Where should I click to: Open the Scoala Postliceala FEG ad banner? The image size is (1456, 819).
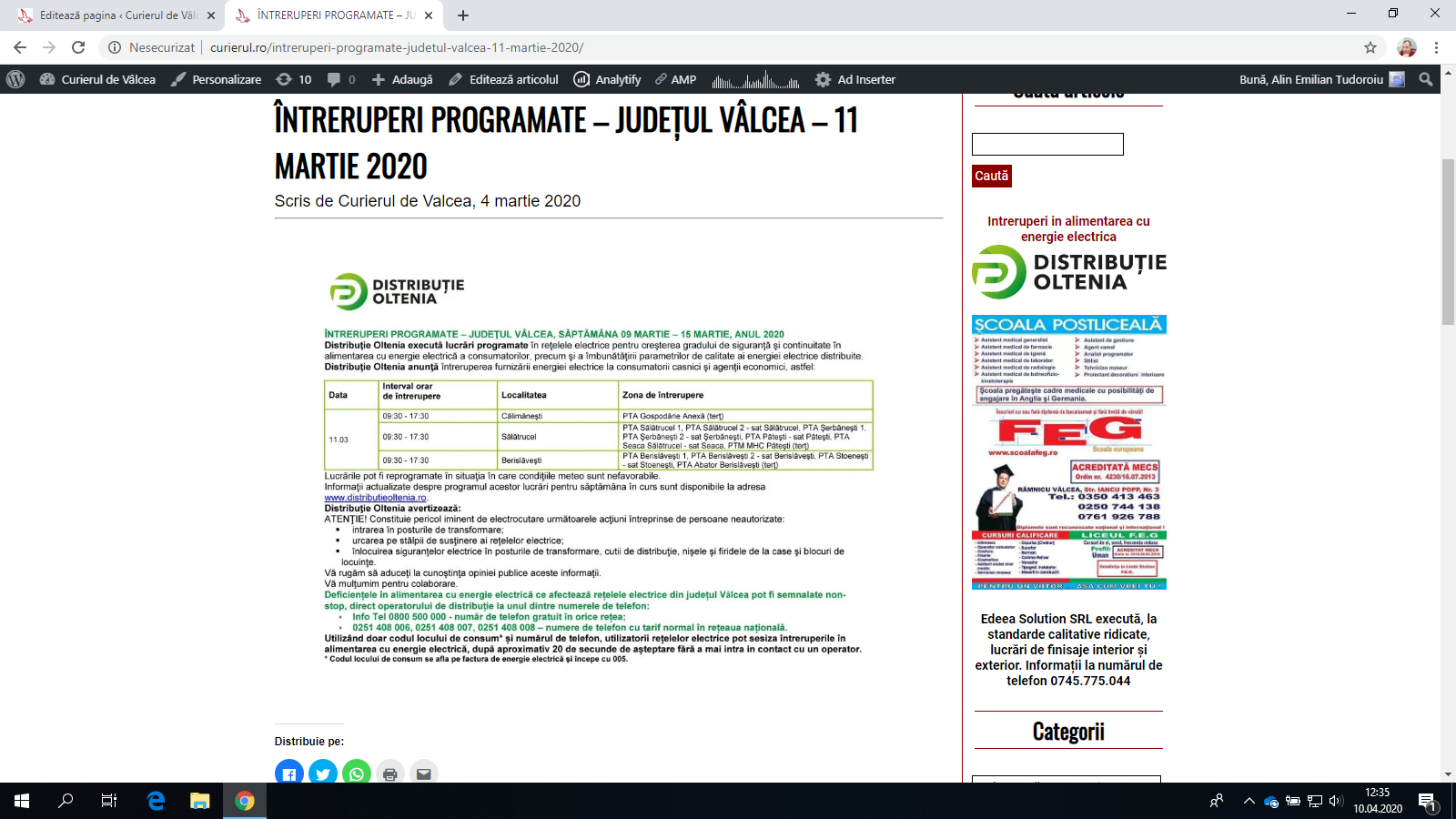click(1069, 452)
